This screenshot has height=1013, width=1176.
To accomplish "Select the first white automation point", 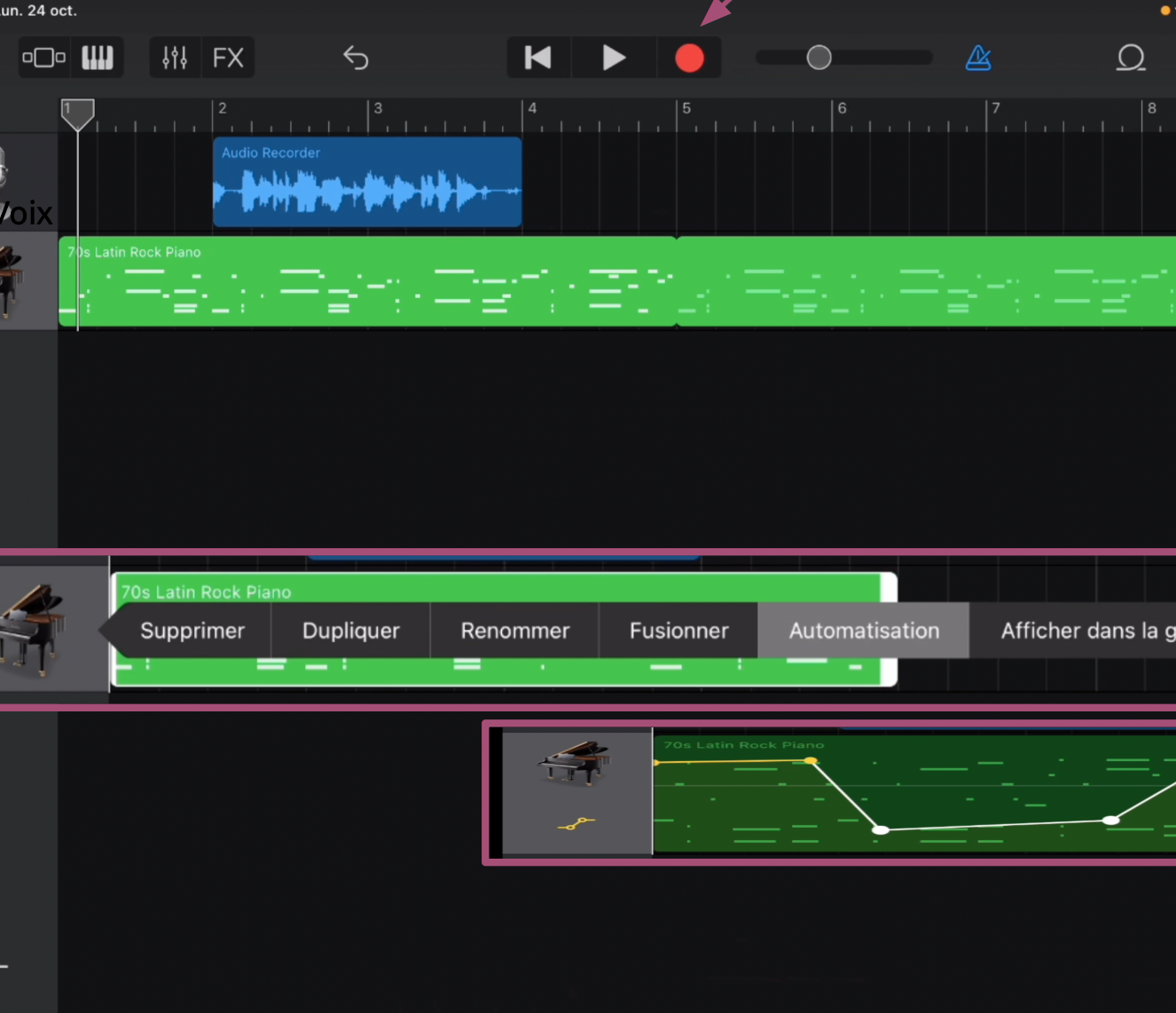I will click(x=881, y=830).
